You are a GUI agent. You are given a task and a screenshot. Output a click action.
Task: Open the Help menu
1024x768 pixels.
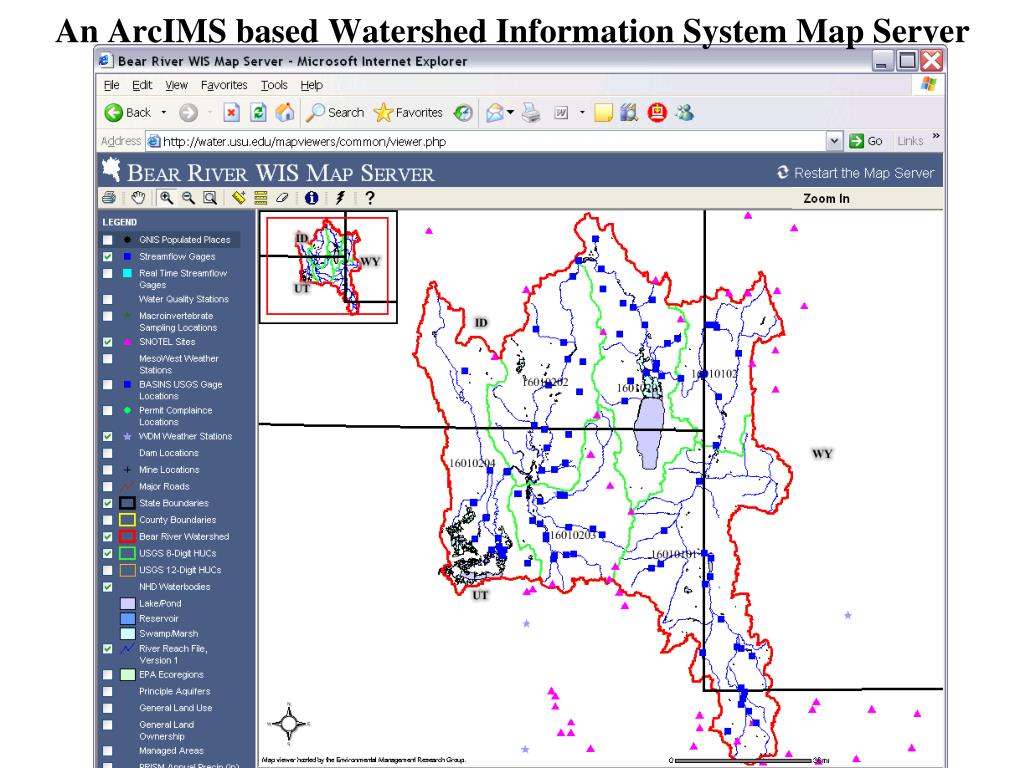point(312,85)
